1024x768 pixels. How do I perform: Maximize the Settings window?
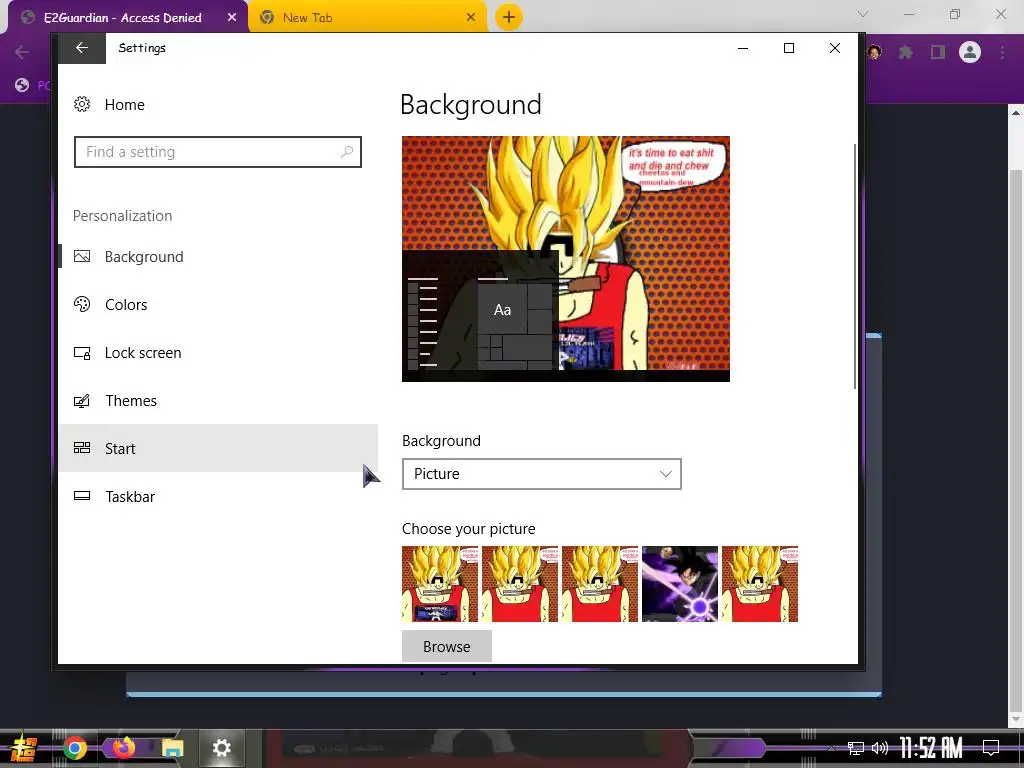pyautogui.click(x=789, y=48)
